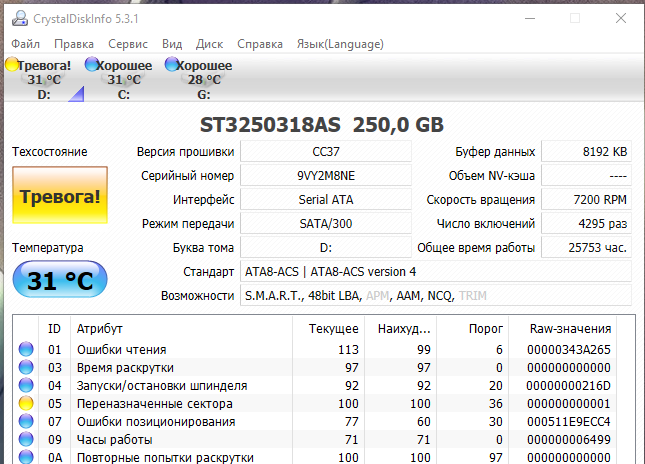This screenshot has height=464, width=645.
Task: Click raw value 0000000216D
Action: tap(568, 385)
